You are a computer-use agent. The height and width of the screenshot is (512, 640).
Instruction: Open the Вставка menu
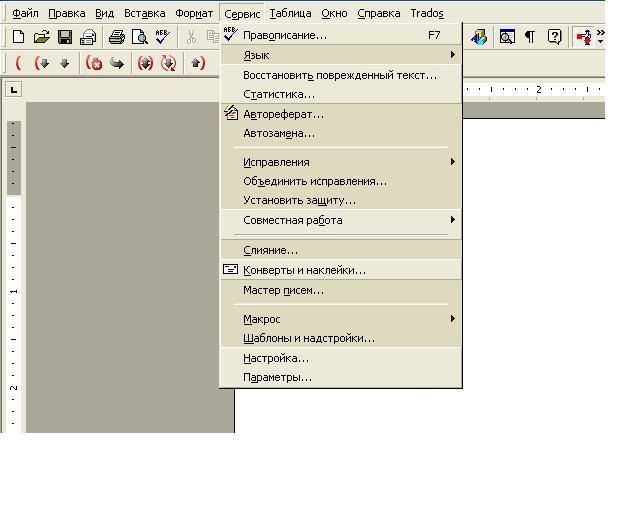pos(144,13)
